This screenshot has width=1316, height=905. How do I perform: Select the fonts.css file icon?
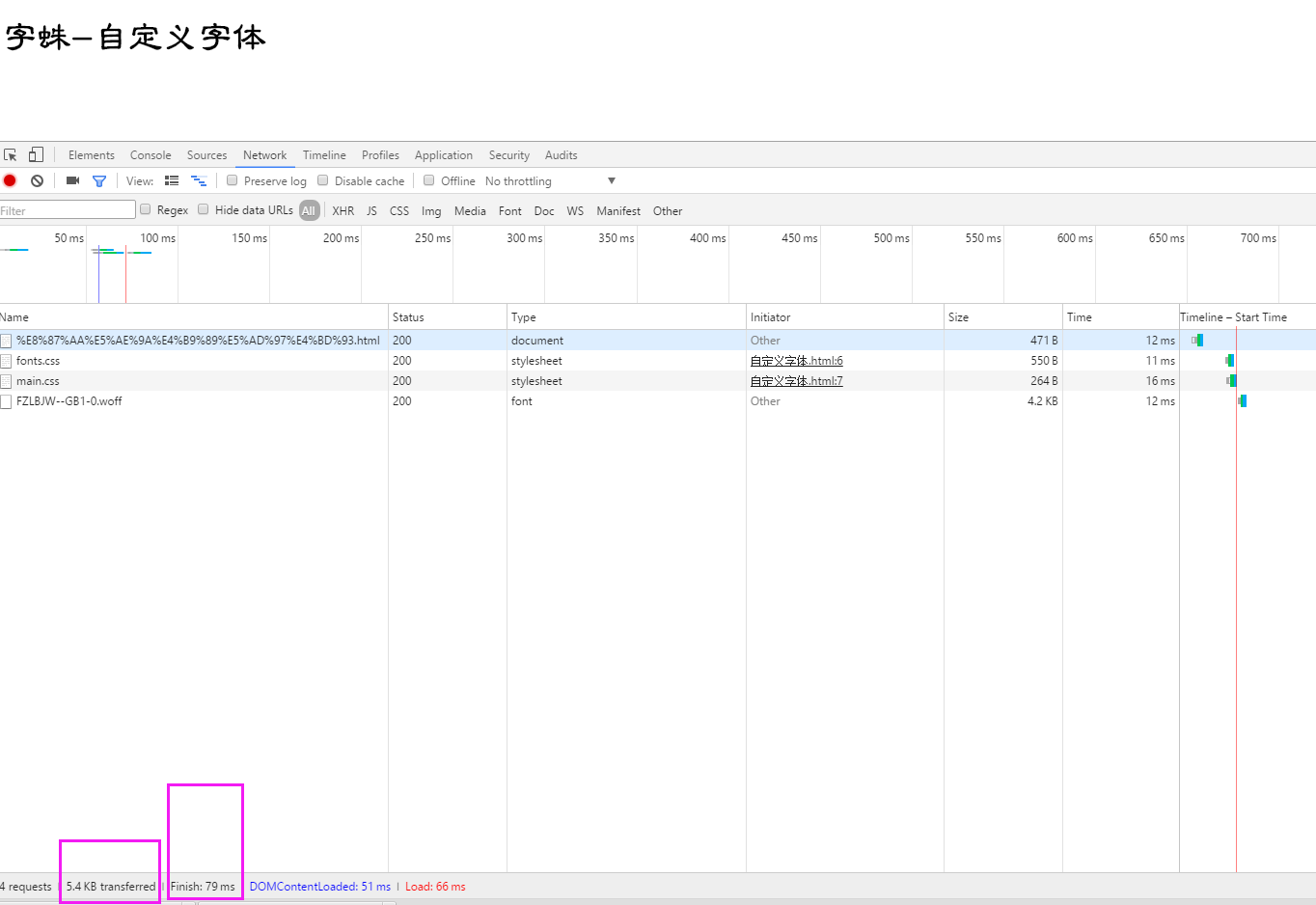6,361
